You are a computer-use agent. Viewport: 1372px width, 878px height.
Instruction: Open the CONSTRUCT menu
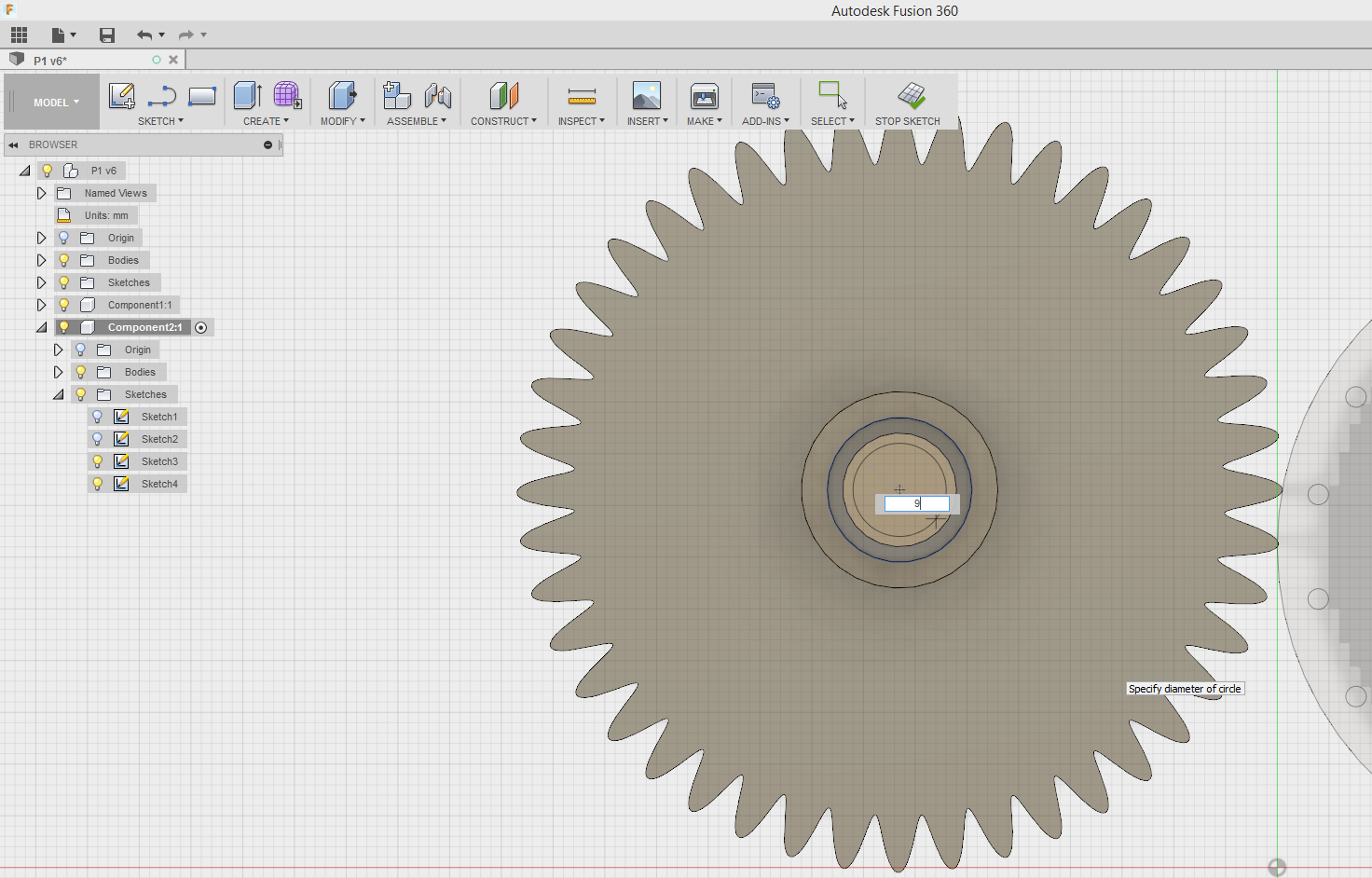[x=503, y=121]
